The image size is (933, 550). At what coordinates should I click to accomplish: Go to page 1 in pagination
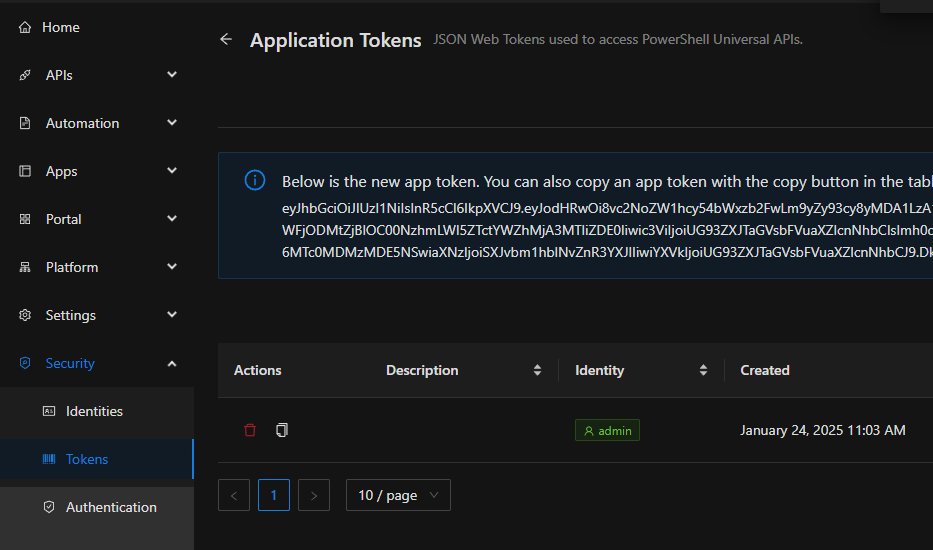pyautogui.click(x=274, y=495)
